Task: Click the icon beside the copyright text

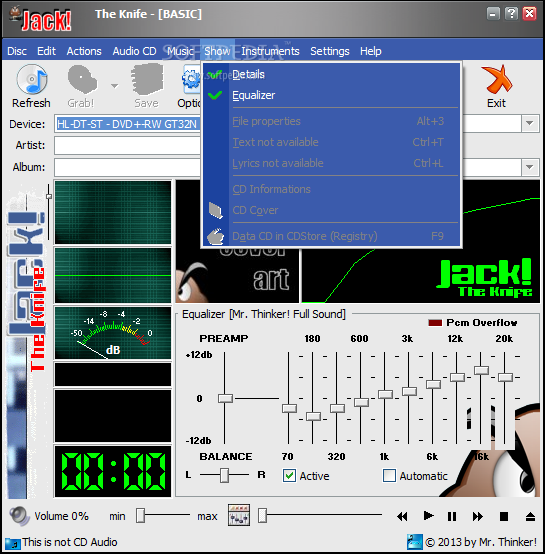Action: tap(415, 542)
